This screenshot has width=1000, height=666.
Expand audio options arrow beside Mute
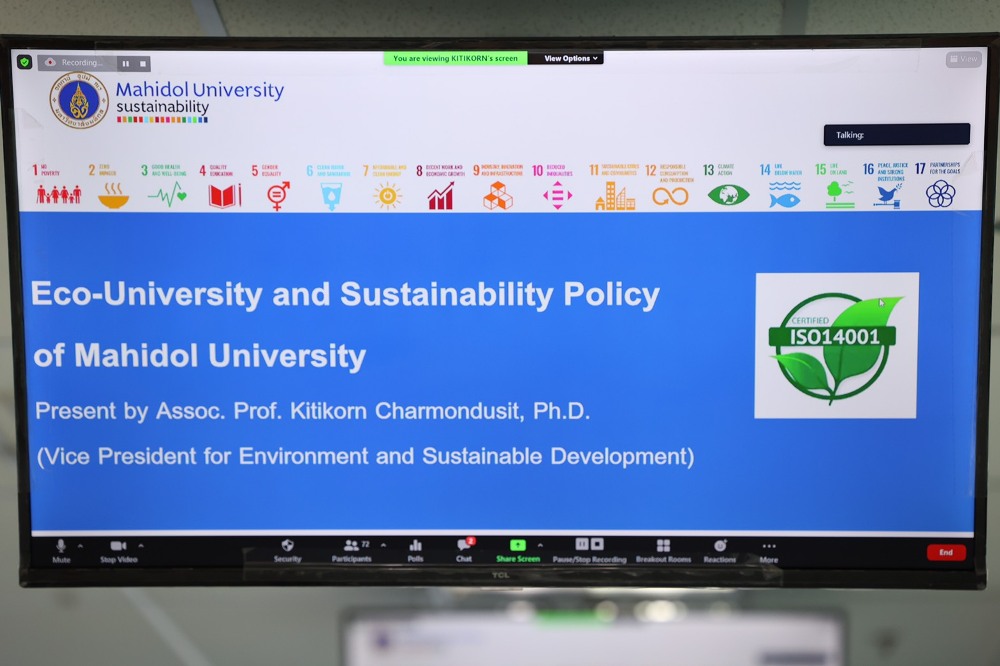tap(80, 545)
